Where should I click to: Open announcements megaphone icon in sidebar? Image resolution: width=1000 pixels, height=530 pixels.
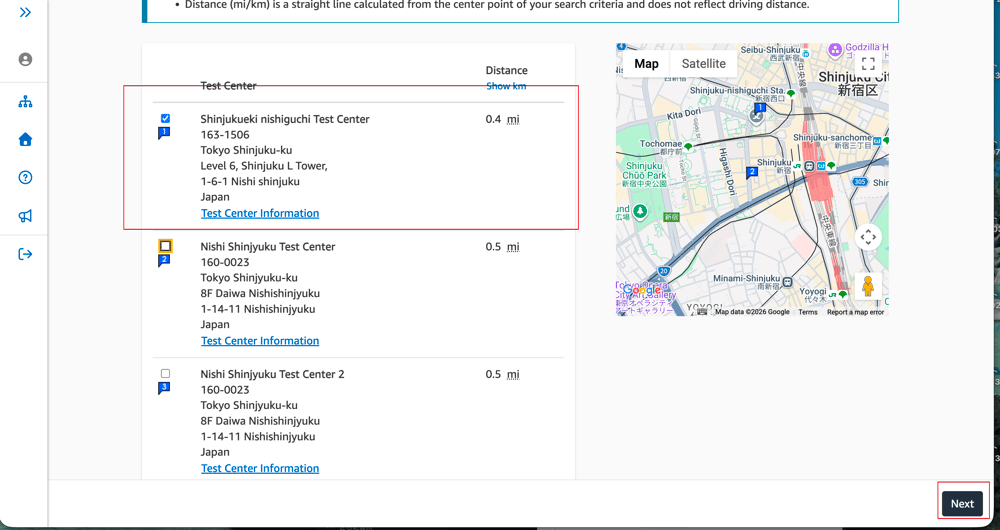[x=26, y=216]
